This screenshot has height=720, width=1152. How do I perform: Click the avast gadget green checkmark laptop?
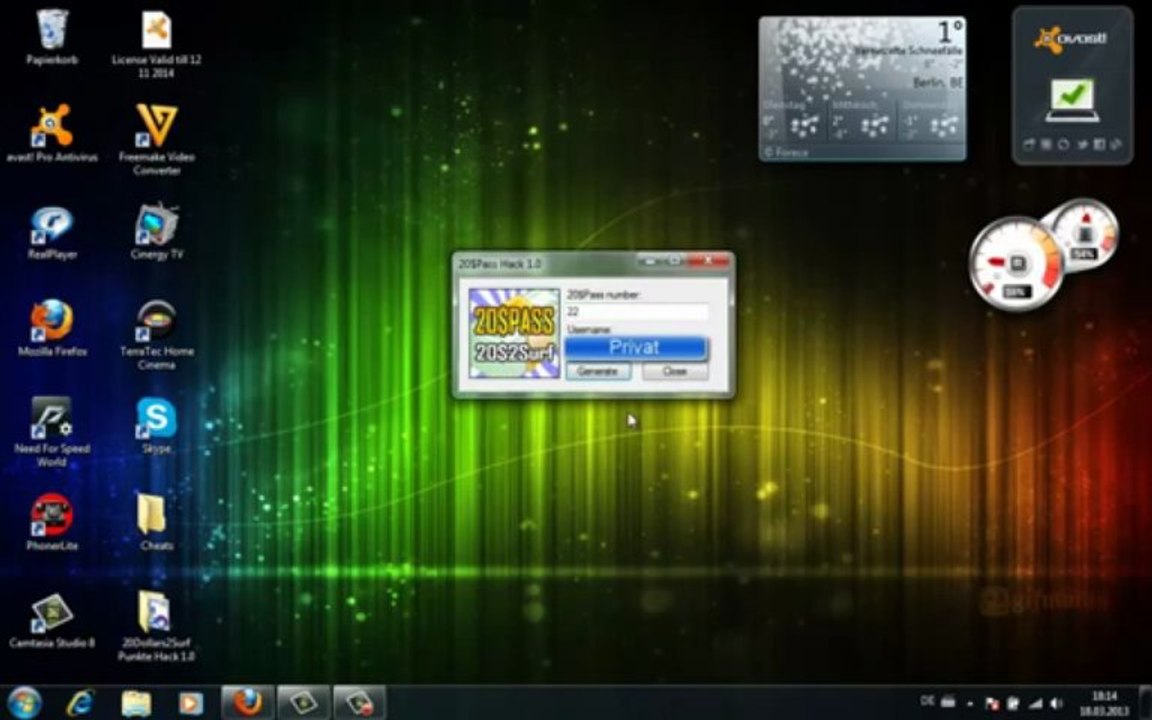(x=1072, y=101)
